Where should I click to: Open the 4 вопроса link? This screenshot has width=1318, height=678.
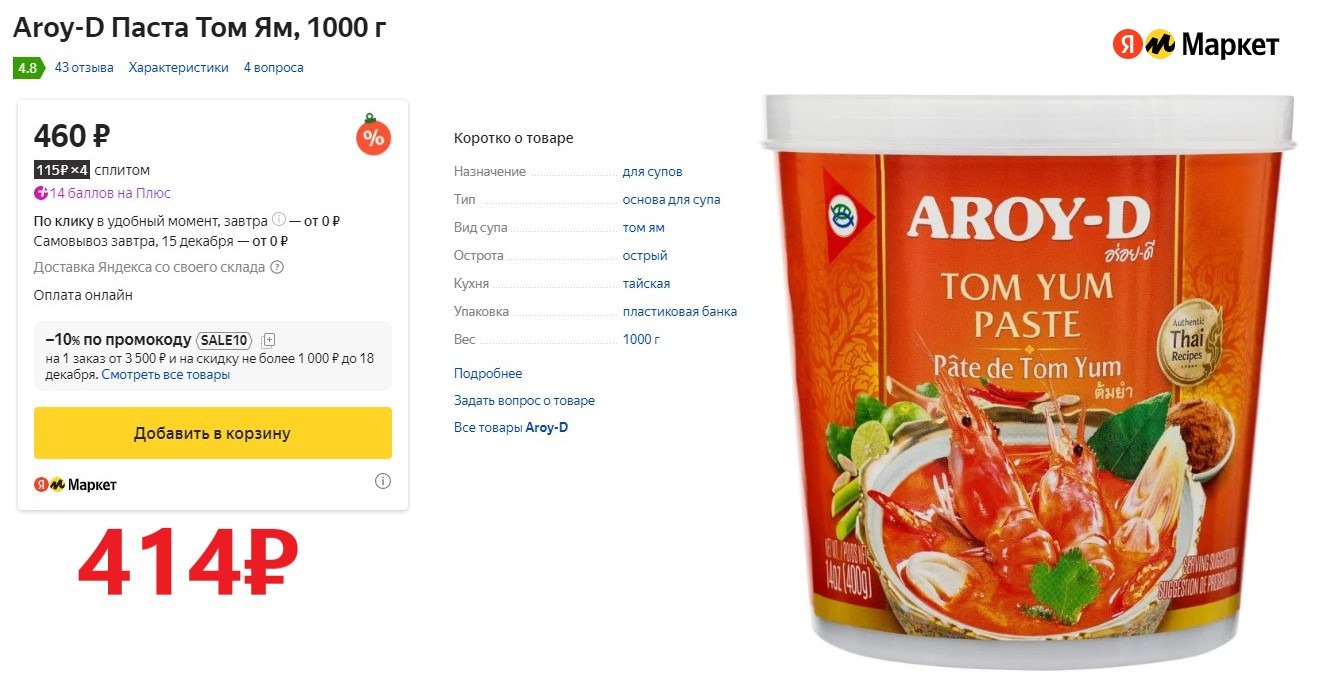(273, 68)
